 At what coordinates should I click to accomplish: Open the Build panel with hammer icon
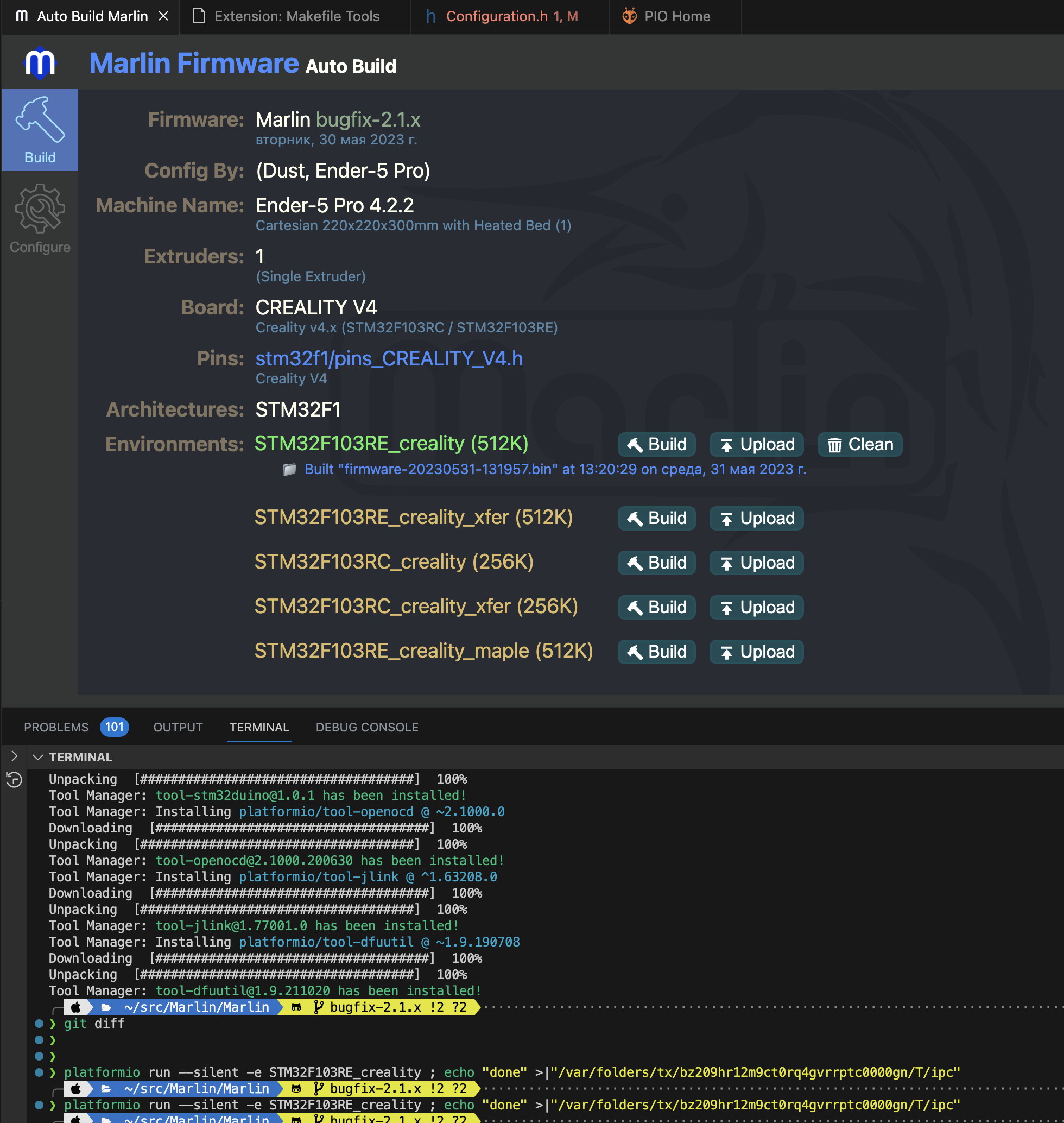(x=40, y=130)
